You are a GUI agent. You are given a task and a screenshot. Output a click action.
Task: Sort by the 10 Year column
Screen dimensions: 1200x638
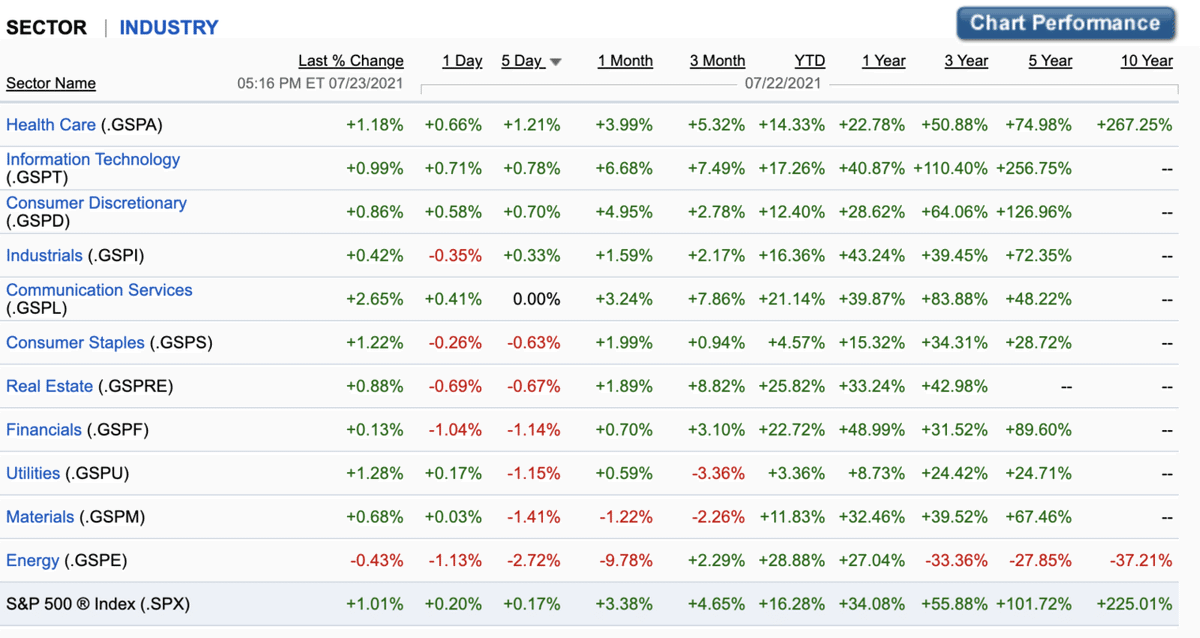click(x=1146, y=61)
